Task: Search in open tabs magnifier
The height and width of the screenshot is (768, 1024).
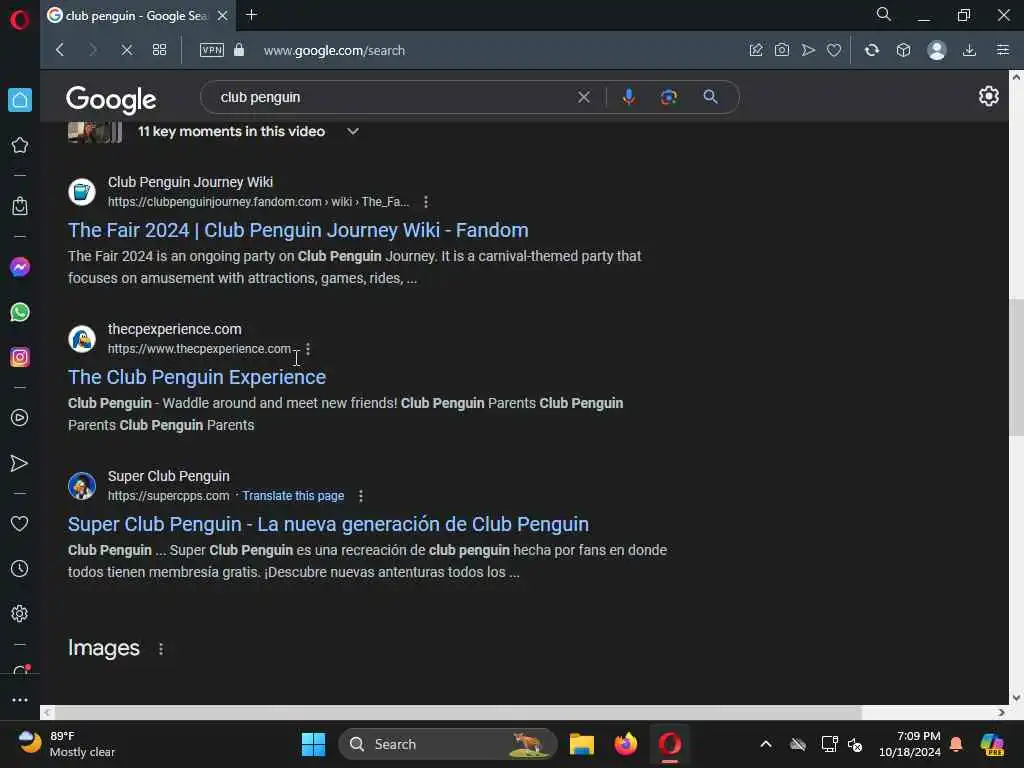Action: (x=884, y=14)
